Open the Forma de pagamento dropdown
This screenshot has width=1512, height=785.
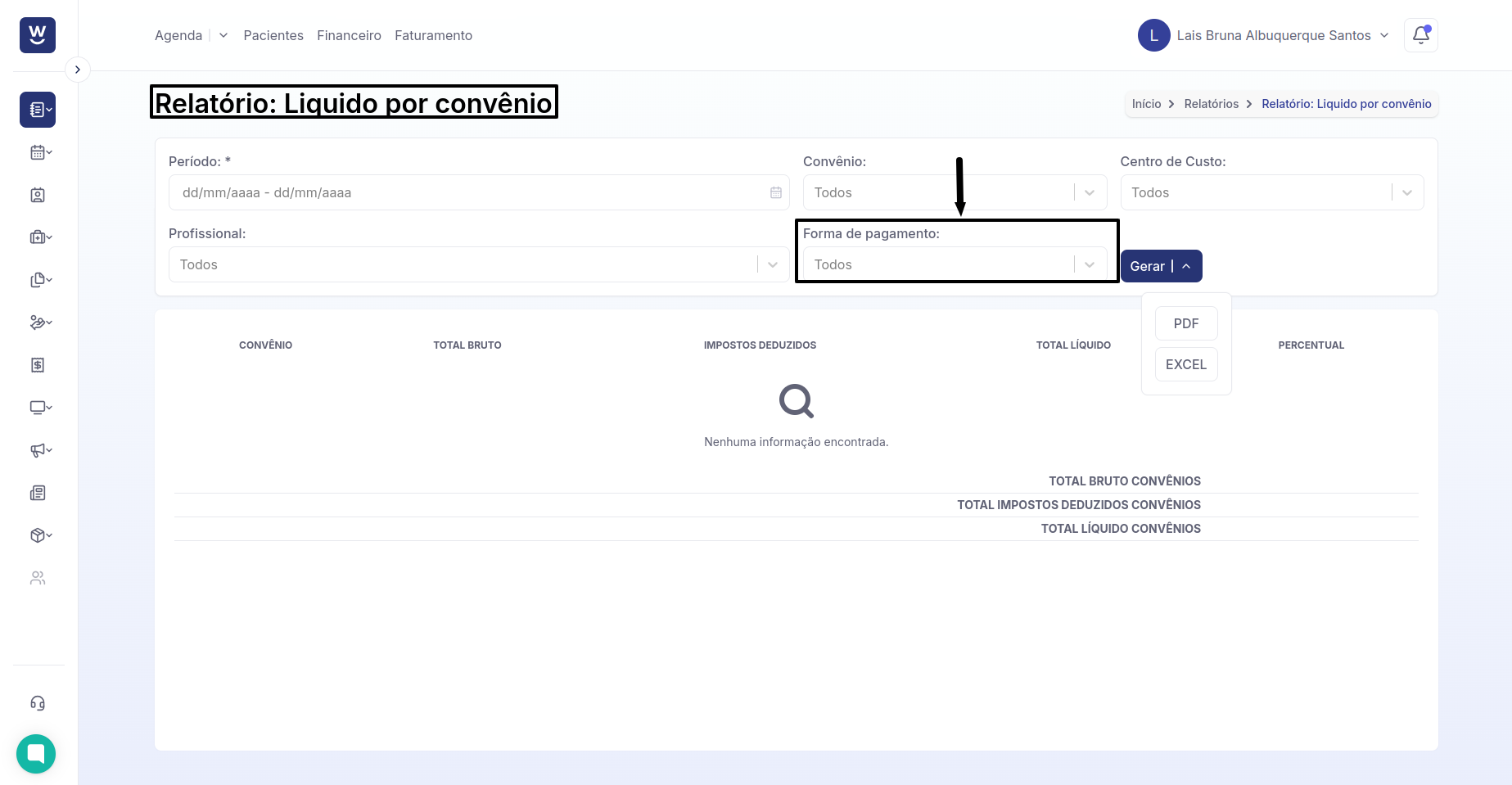(955, 264)
